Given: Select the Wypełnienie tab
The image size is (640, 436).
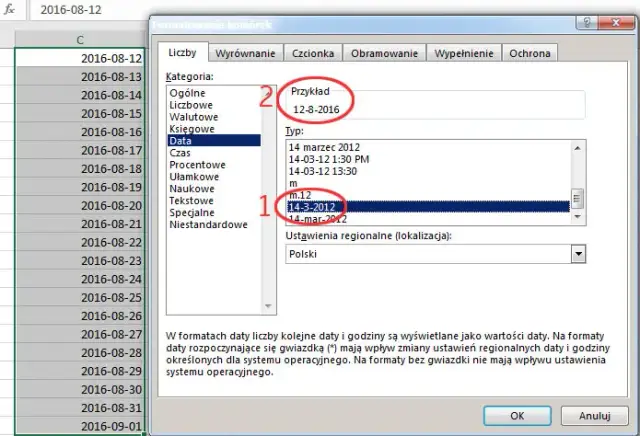Looking at the screenshot, I should [x=464, y=54].
